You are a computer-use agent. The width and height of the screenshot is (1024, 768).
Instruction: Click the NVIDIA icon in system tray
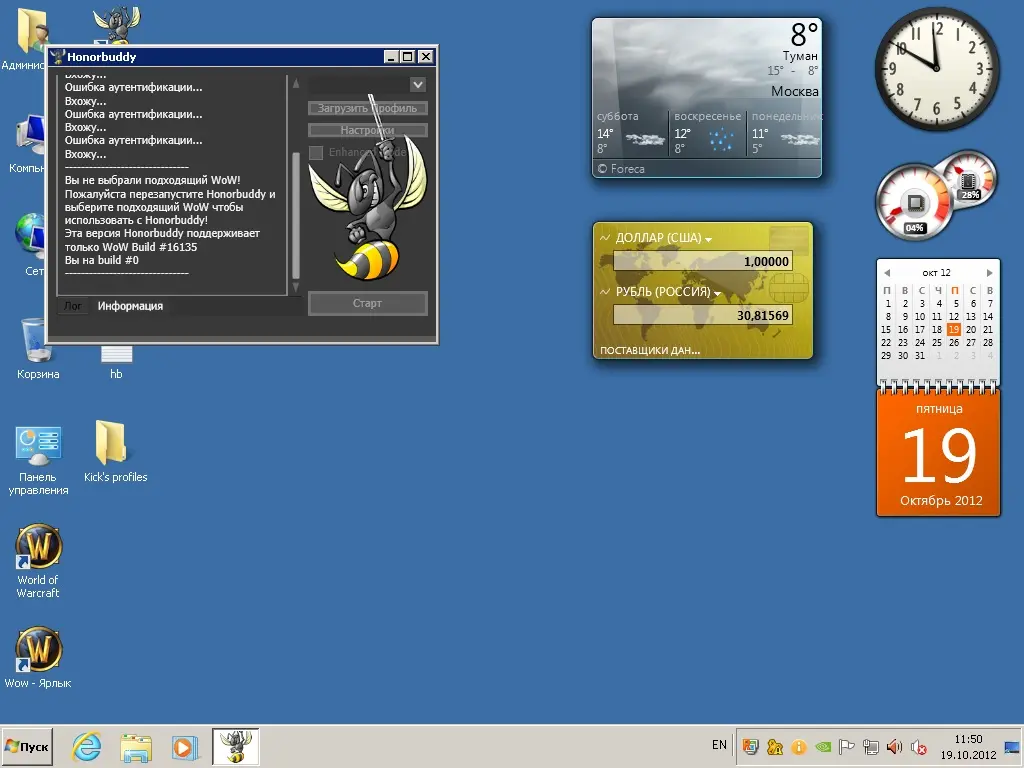pos(823,746)
